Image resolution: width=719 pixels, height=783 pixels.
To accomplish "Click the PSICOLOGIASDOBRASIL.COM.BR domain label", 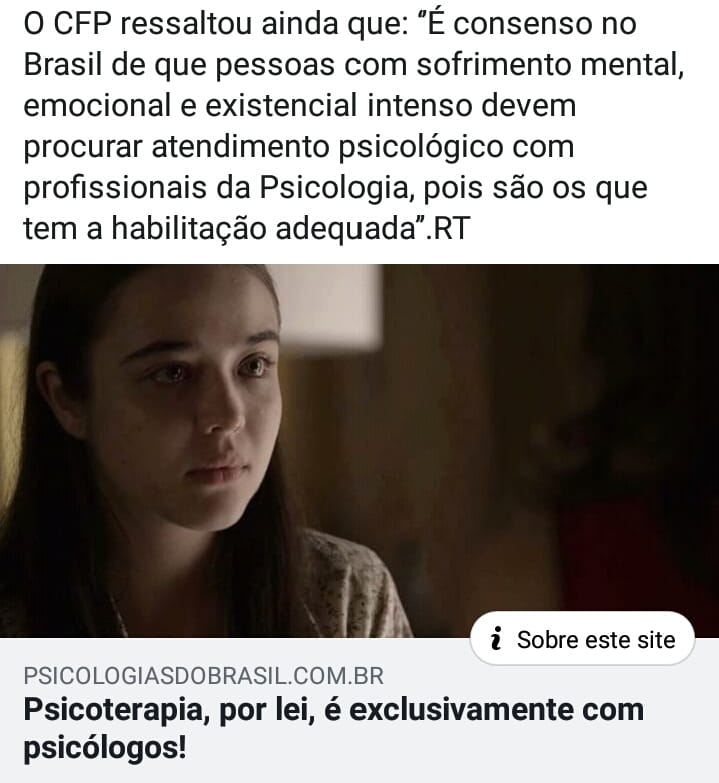I will [x=204, y=676].
